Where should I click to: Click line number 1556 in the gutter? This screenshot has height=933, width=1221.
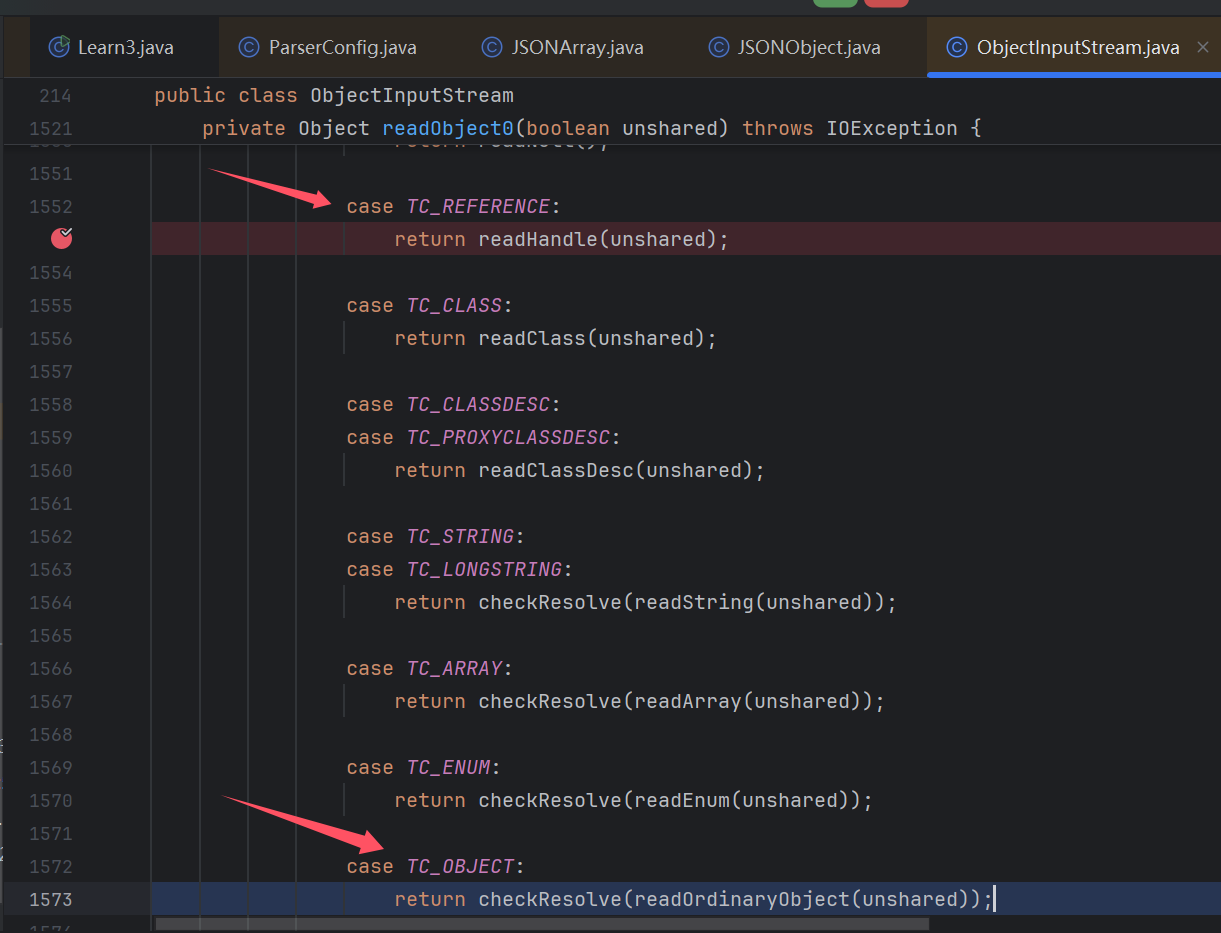point(50,338)
